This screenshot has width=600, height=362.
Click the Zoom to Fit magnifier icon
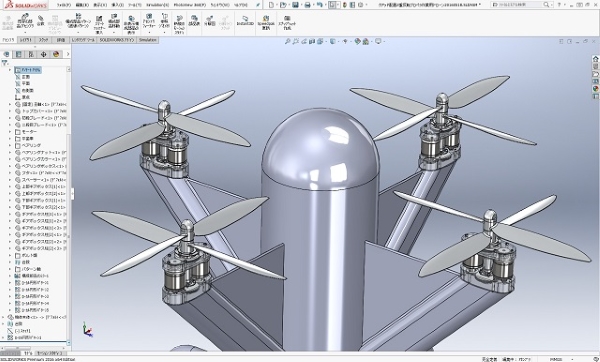click(x=288, y=41)
